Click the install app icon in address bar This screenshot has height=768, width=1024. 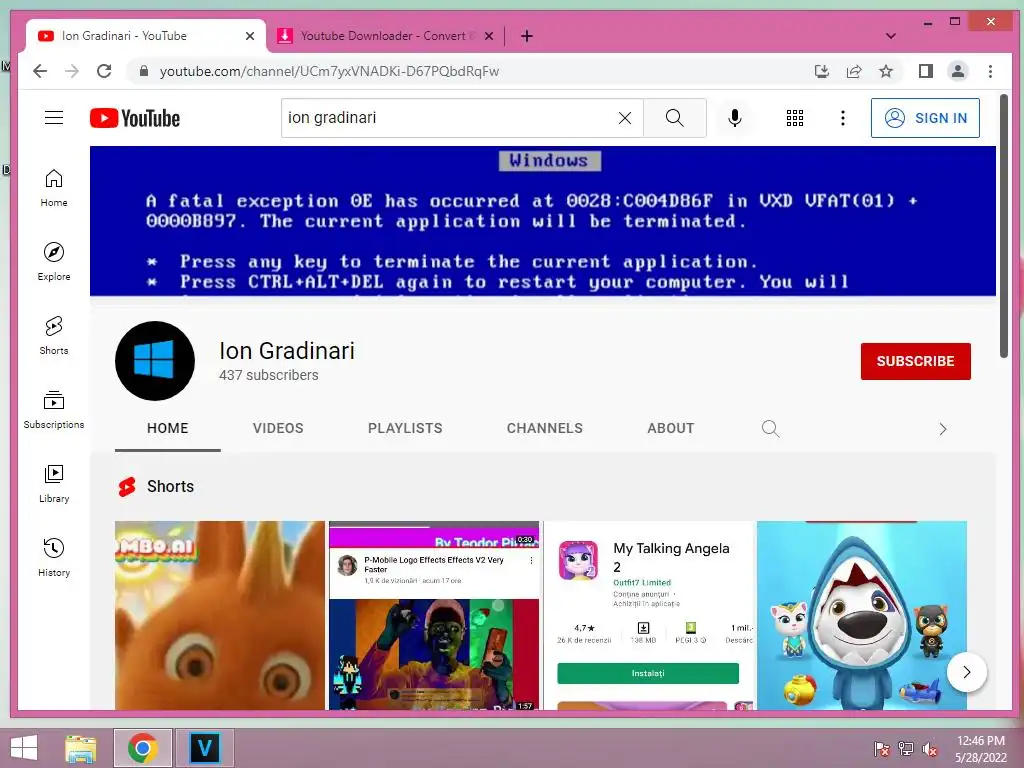coord(822,71)
